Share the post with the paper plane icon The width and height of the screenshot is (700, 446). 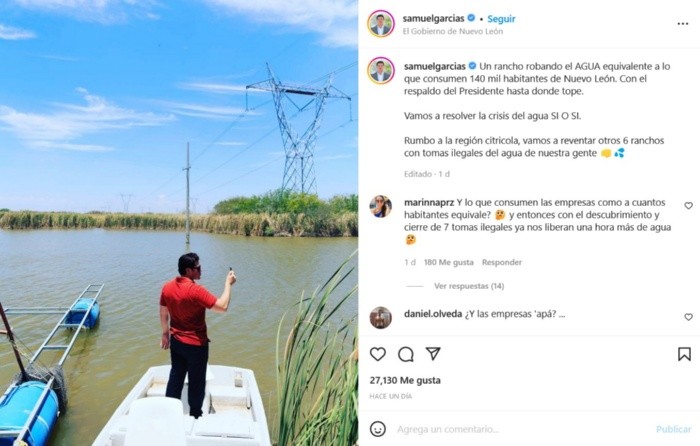click(433, 354)
